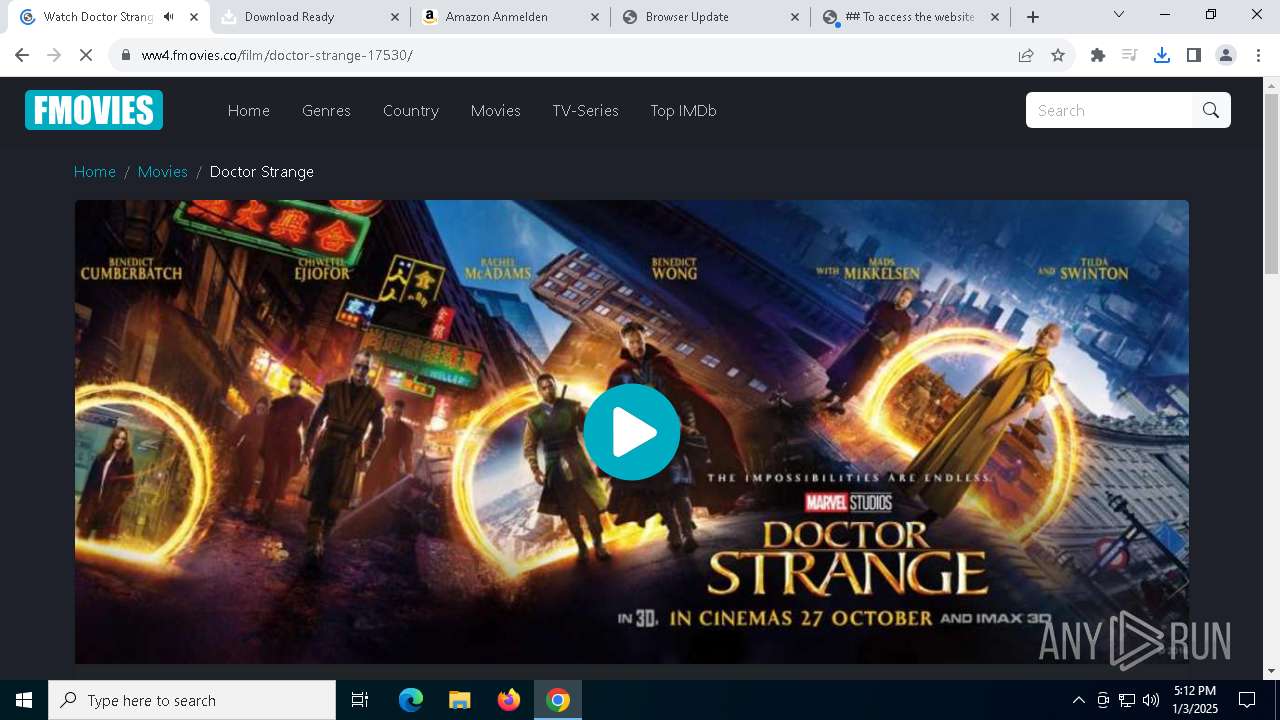Click the Home breadcrumb link

pyautogui.click(x=95, y=172)
